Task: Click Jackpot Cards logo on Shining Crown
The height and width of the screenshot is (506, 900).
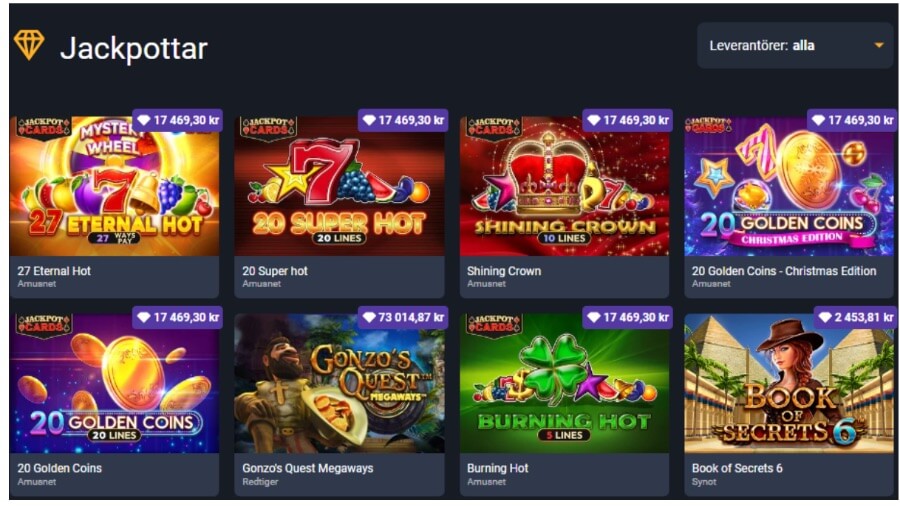Action: [x=493, y=127]
